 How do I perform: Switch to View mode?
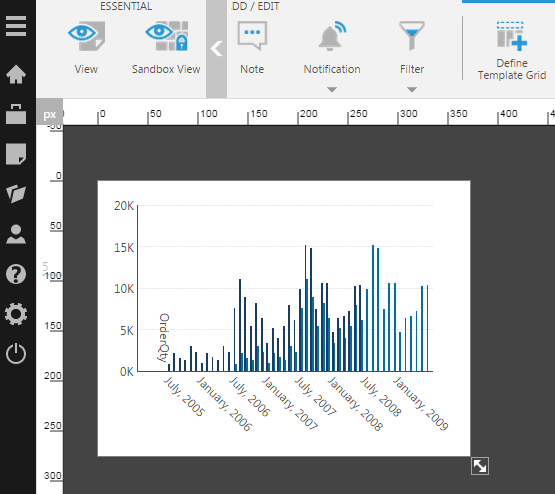click(86, 47)
